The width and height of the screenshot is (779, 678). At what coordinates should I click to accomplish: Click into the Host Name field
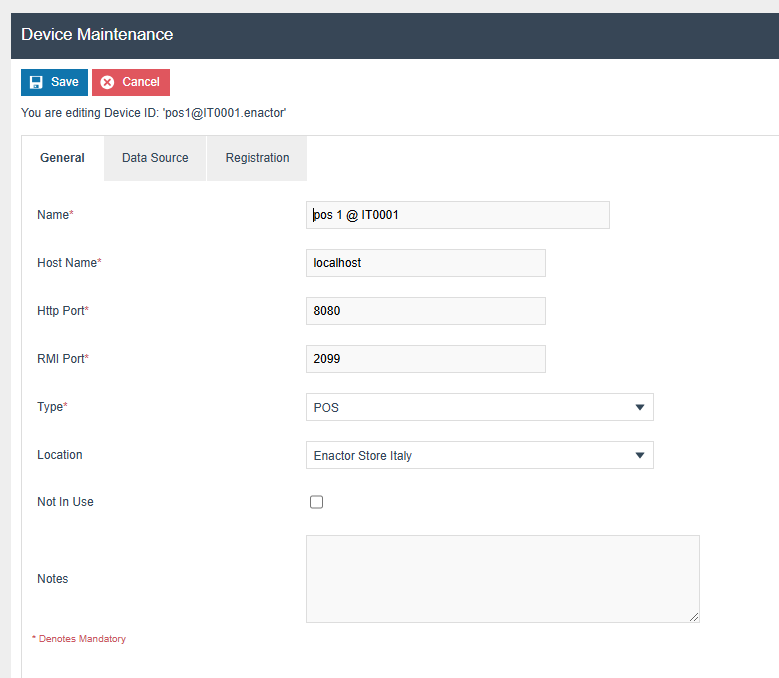tap(426, 263)
